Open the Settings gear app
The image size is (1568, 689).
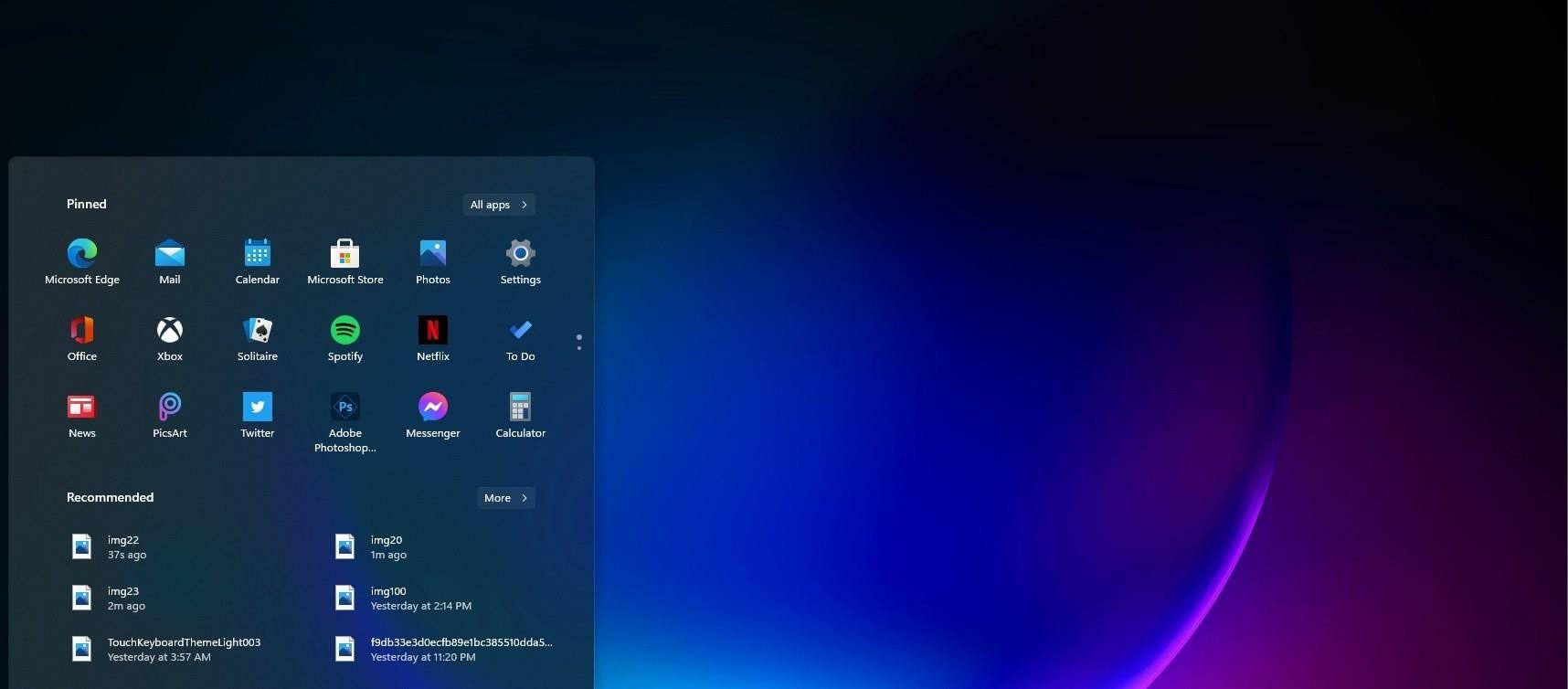521,261
